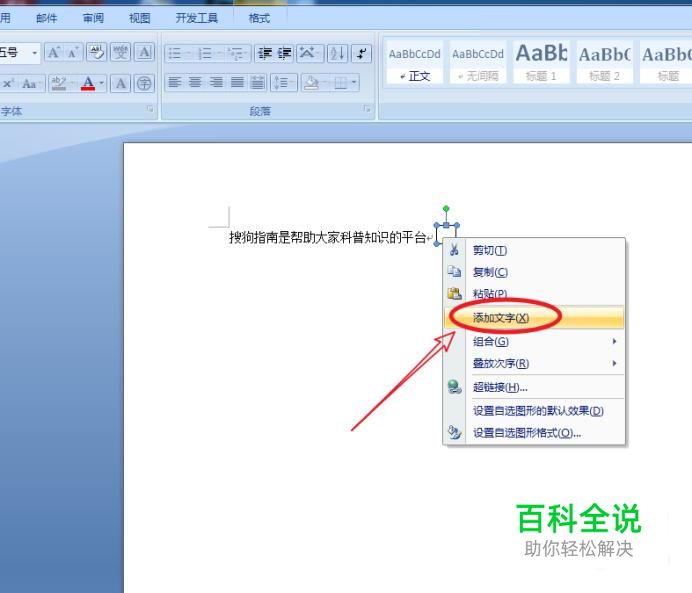The width and height of the screenshot is (692, 593).
Task: Click the Enclose Characters circle icon
Action: [144, 83]
